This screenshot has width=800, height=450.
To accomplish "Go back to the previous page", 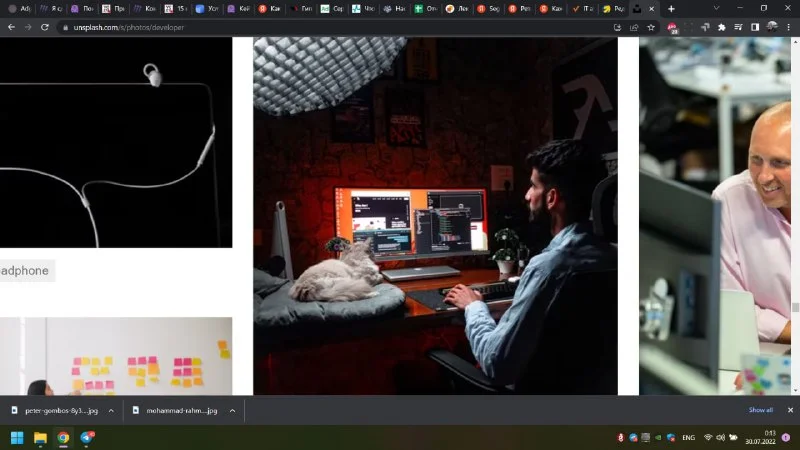I will point(11,27).
